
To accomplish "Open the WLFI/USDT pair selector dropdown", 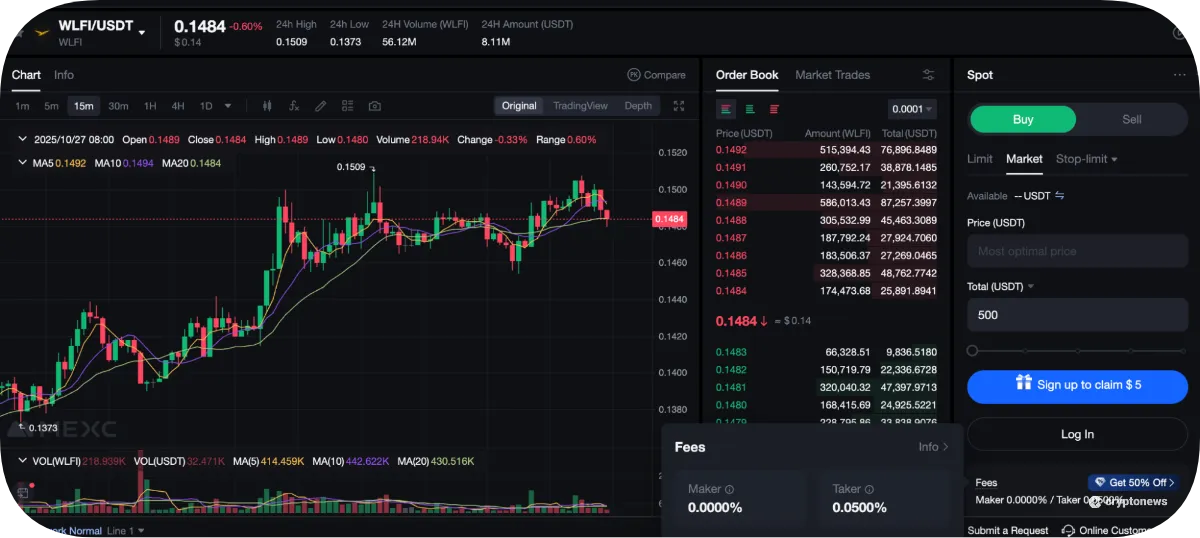I will 142,32.
